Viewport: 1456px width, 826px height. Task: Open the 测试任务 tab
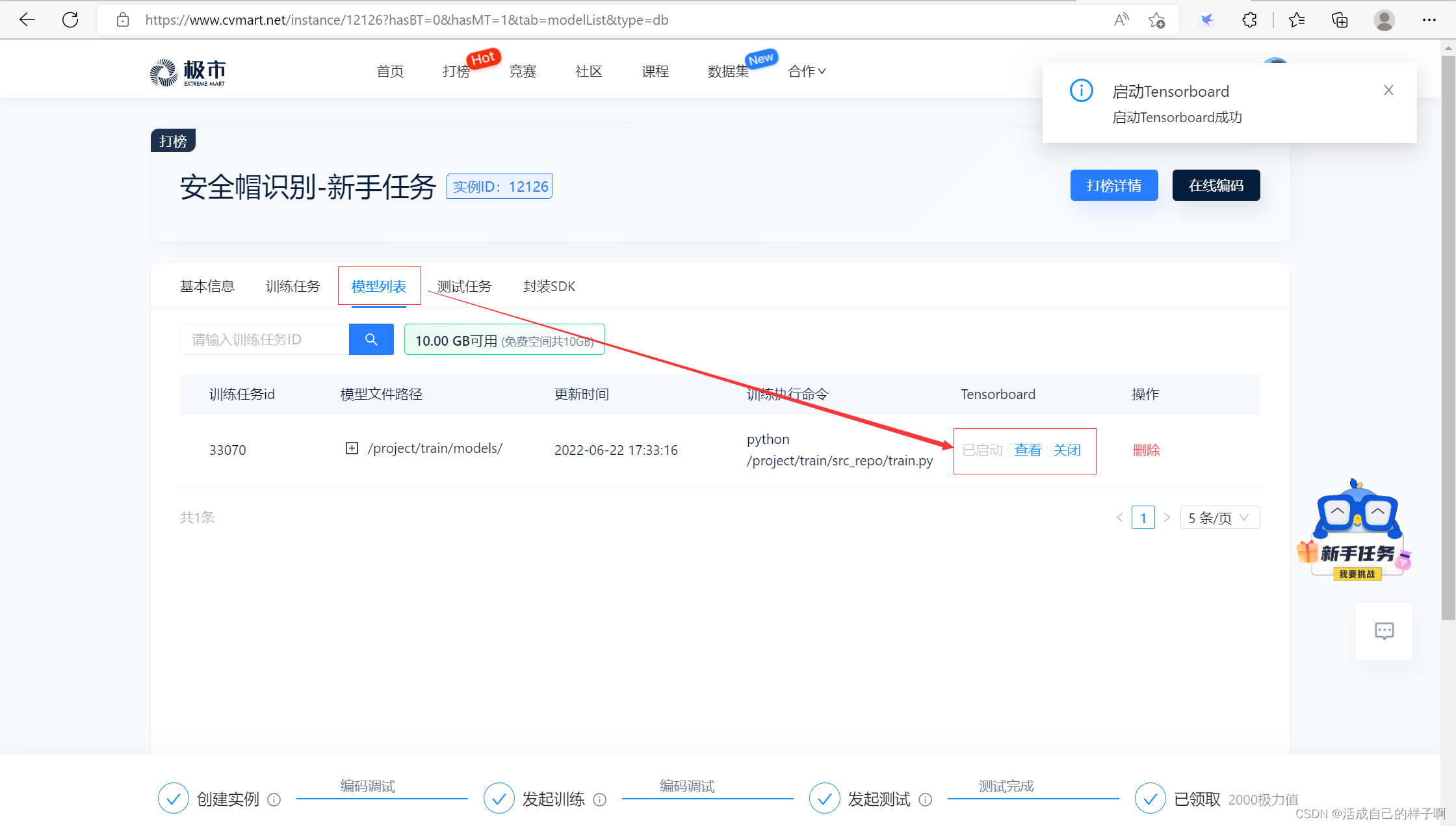[464, 286]
